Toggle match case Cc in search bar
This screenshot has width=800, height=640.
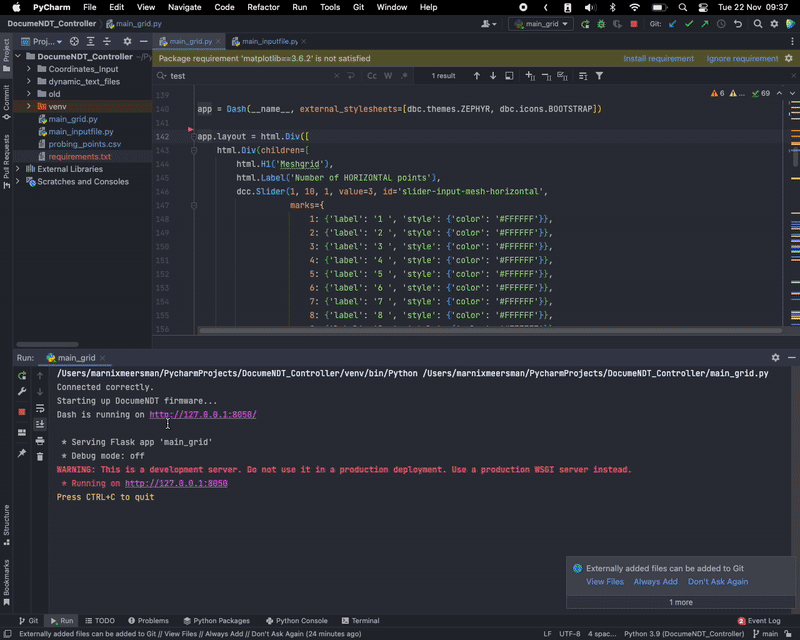pos(372,76)
